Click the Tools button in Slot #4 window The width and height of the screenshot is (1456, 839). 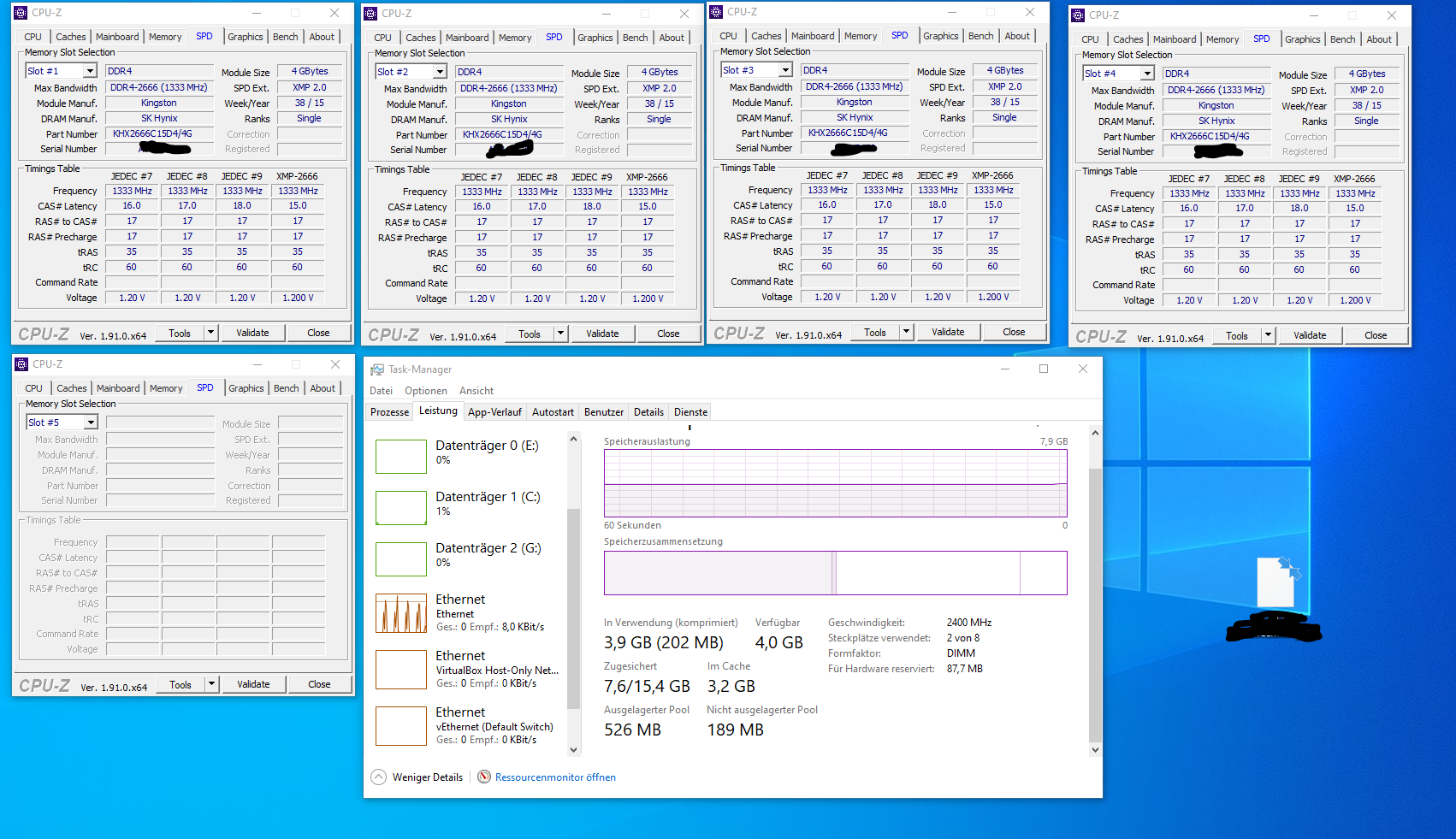click(1237, 335)
